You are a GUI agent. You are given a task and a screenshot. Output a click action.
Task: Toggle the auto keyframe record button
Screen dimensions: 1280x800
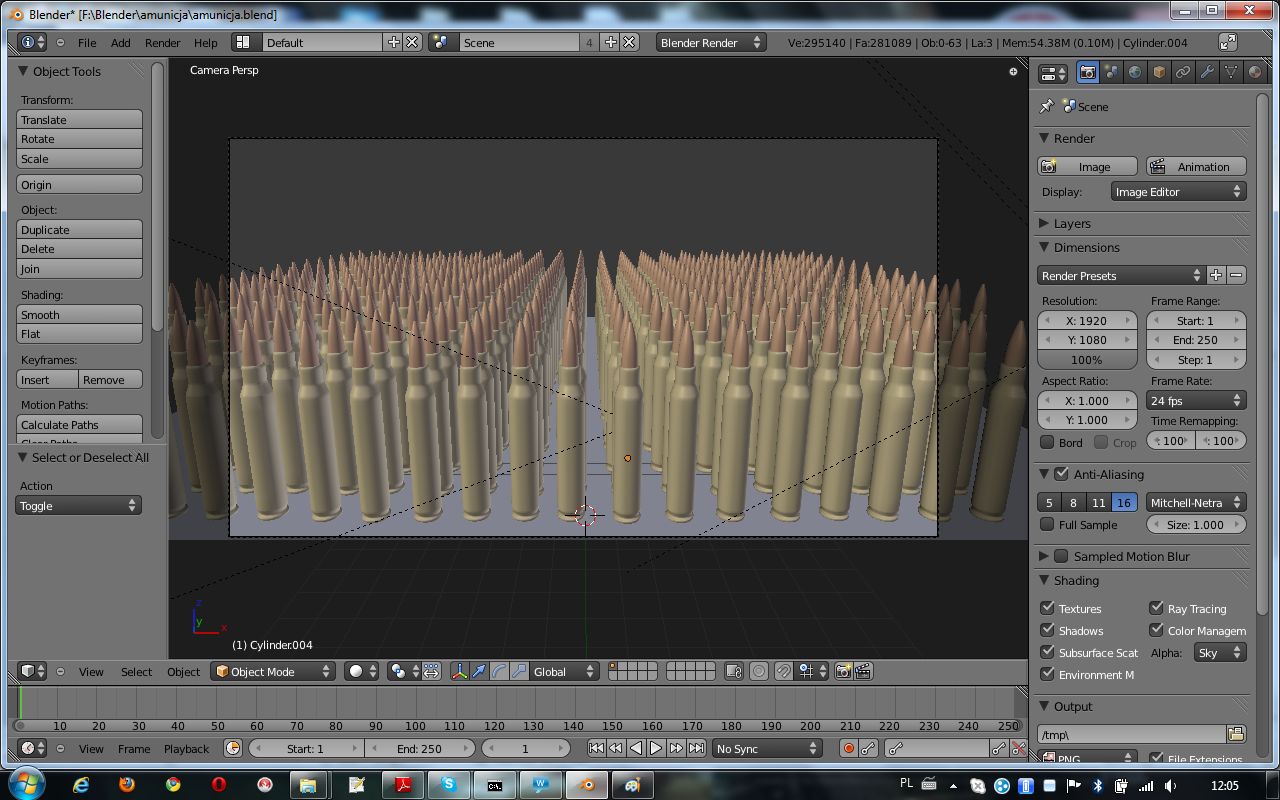(849, 748)
